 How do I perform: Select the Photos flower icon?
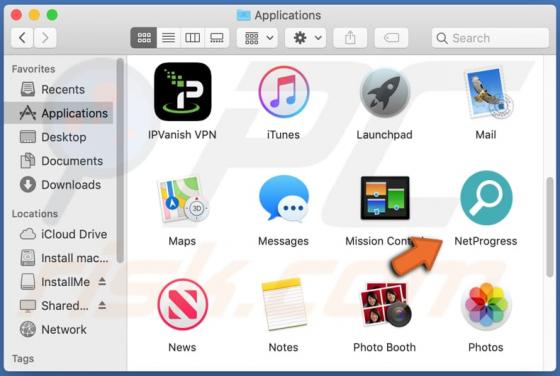pos(486,305)
